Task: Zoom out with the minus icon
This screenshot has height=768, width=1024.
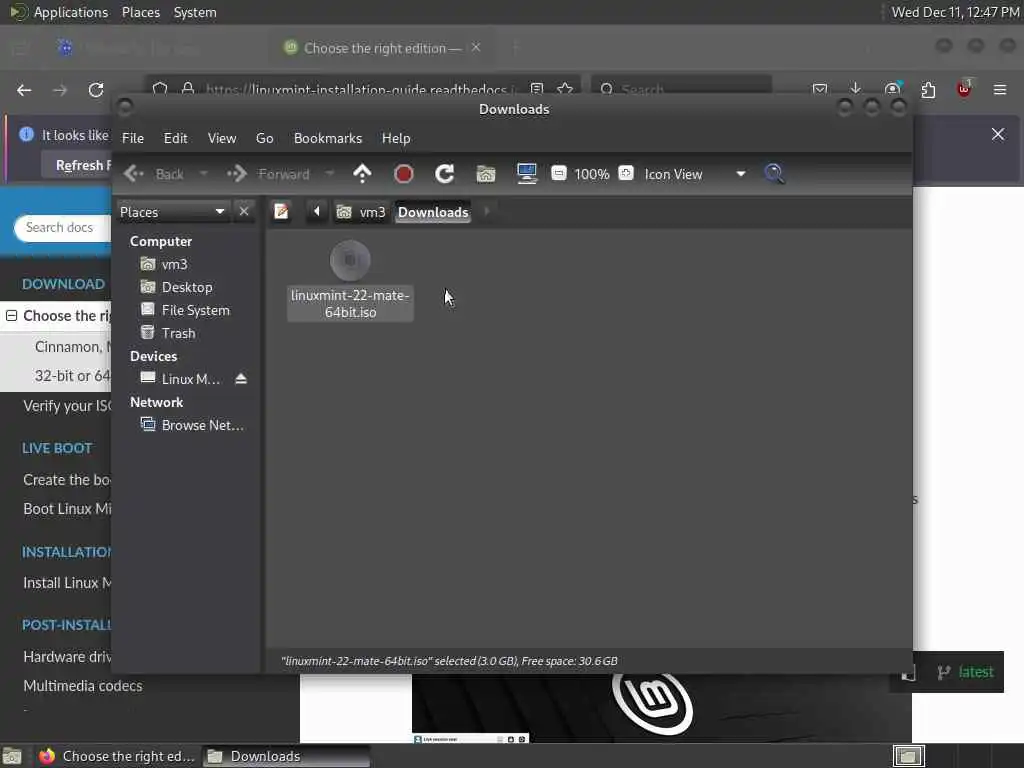Action: 558,173
